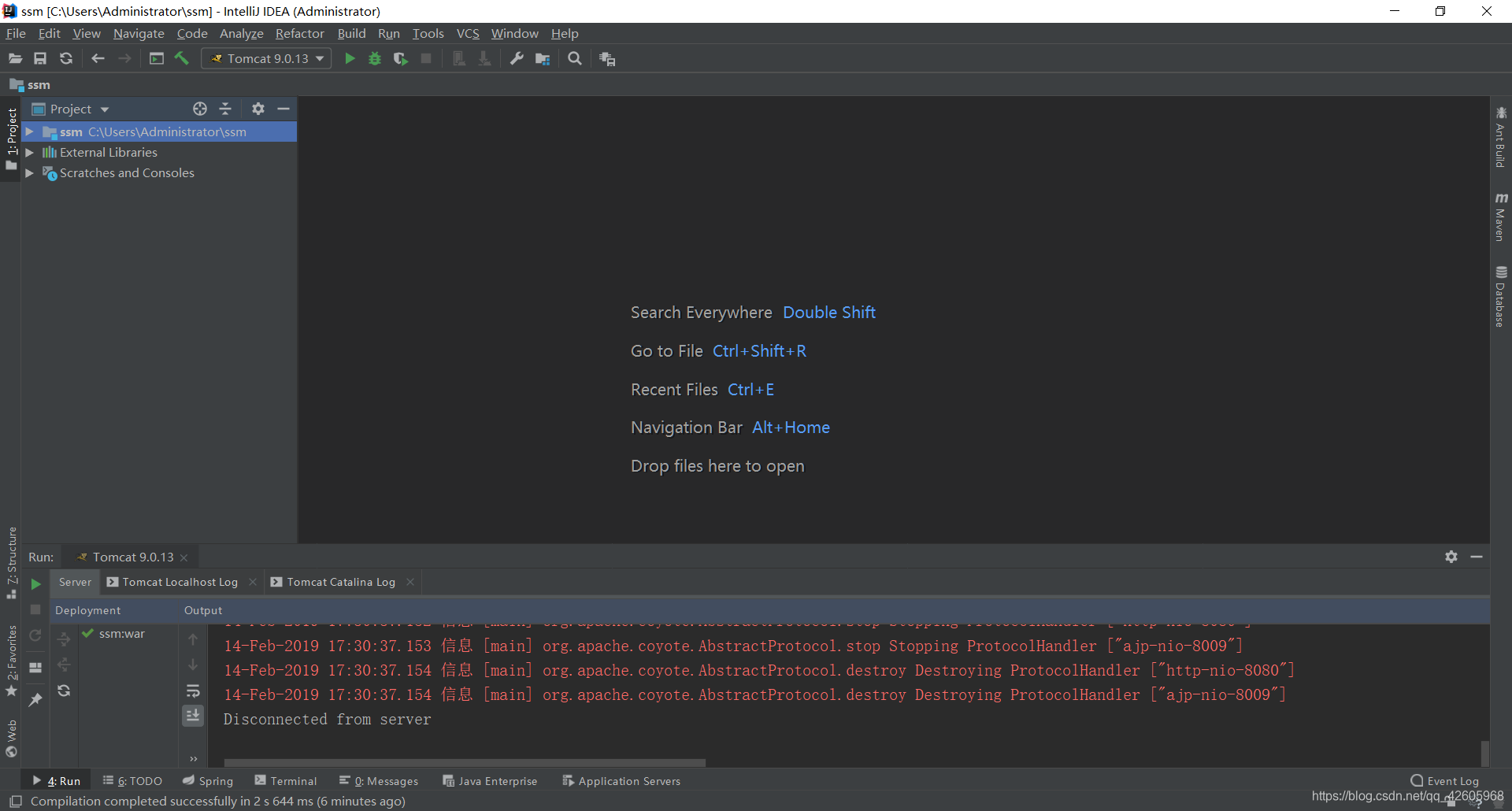
Task: Minimize the Run tool window
Action: tap(1477, 557)
